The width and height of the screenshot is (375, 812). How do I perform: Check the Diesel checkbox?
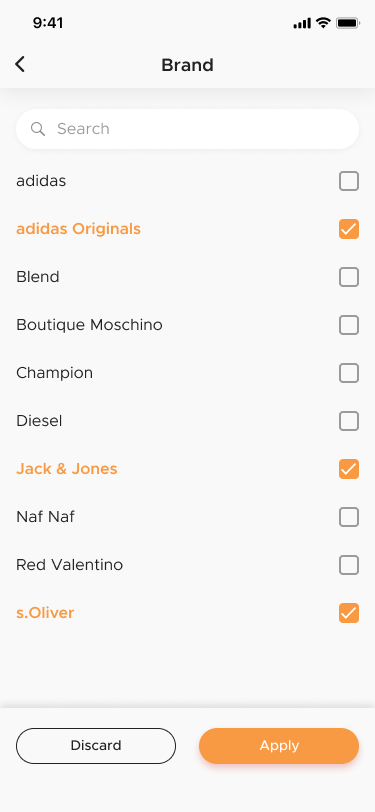(349, 421)
